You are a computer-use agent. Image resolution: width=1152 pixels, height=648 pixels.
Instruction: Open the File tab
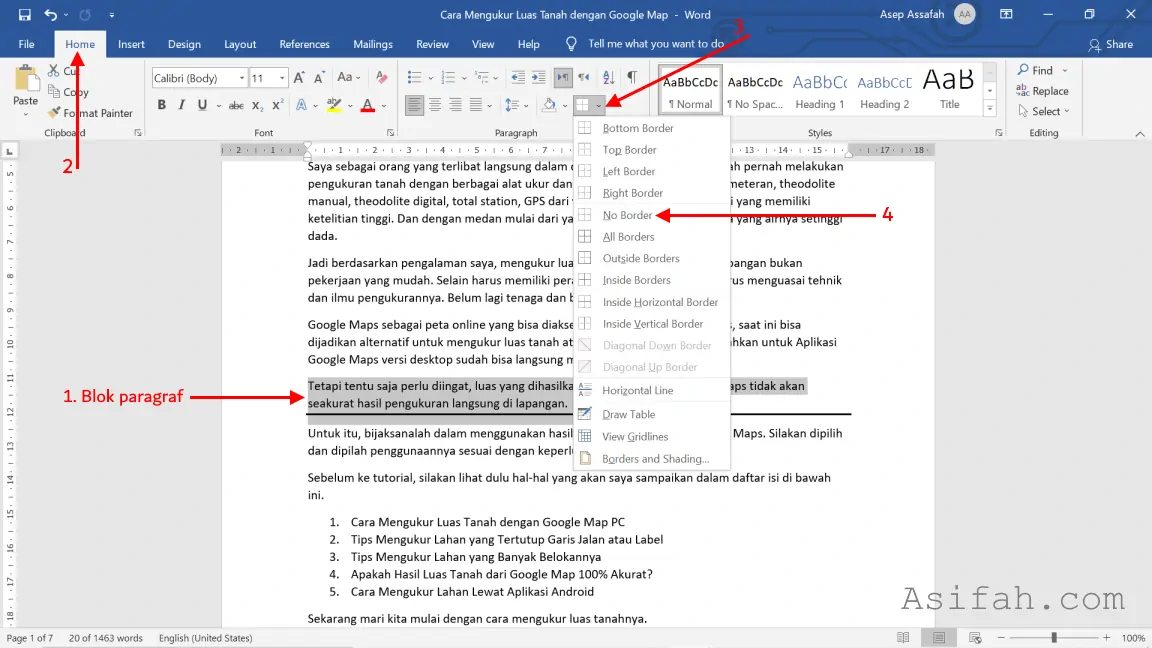26,44
